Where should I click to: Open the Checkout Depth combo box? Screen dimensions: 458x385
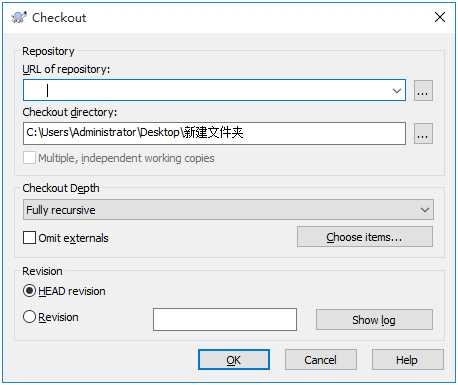coord(228,210)
